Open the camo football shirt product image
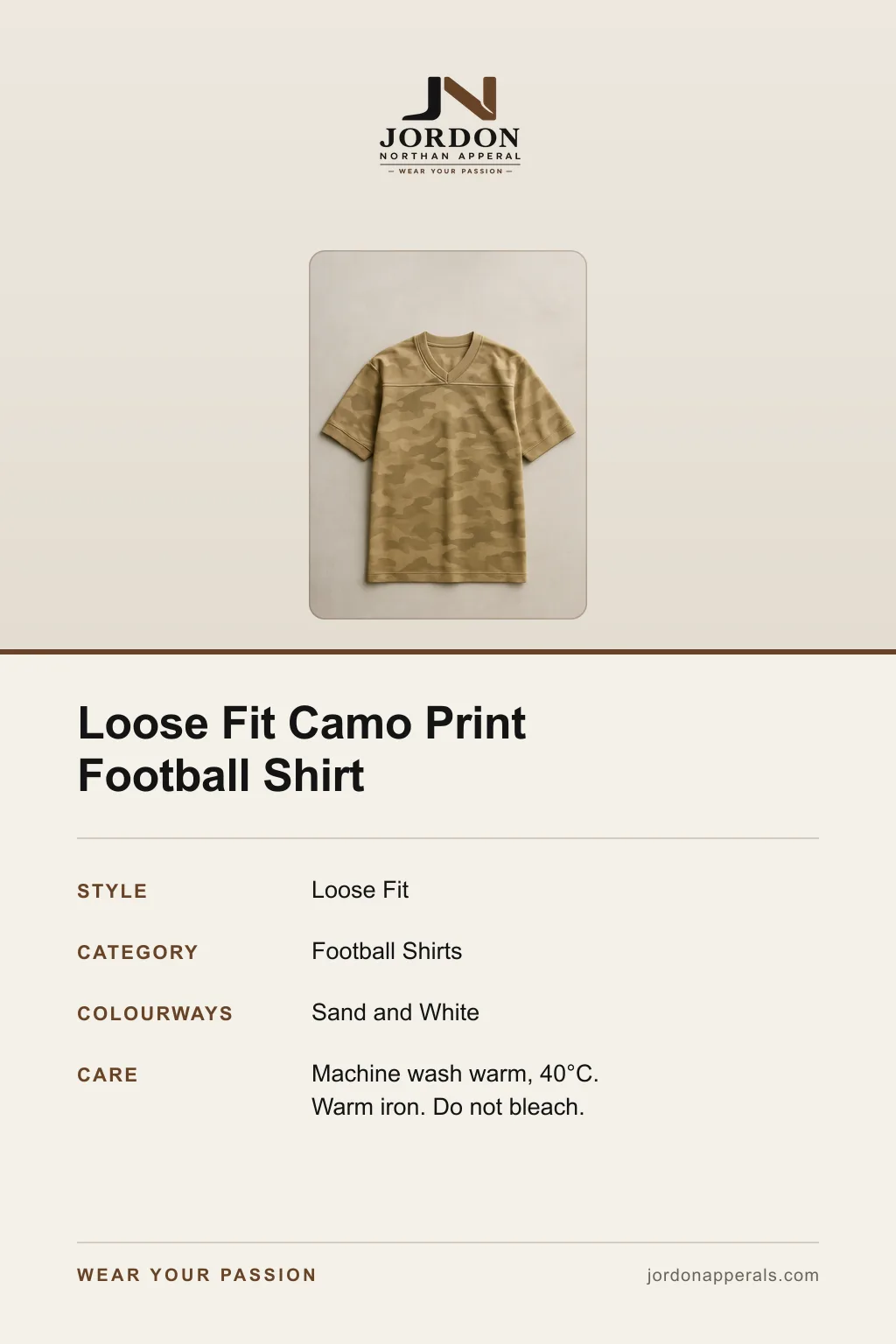Image resolution: width=896 pixels, height=1344 pixels. tap(448, 435)
